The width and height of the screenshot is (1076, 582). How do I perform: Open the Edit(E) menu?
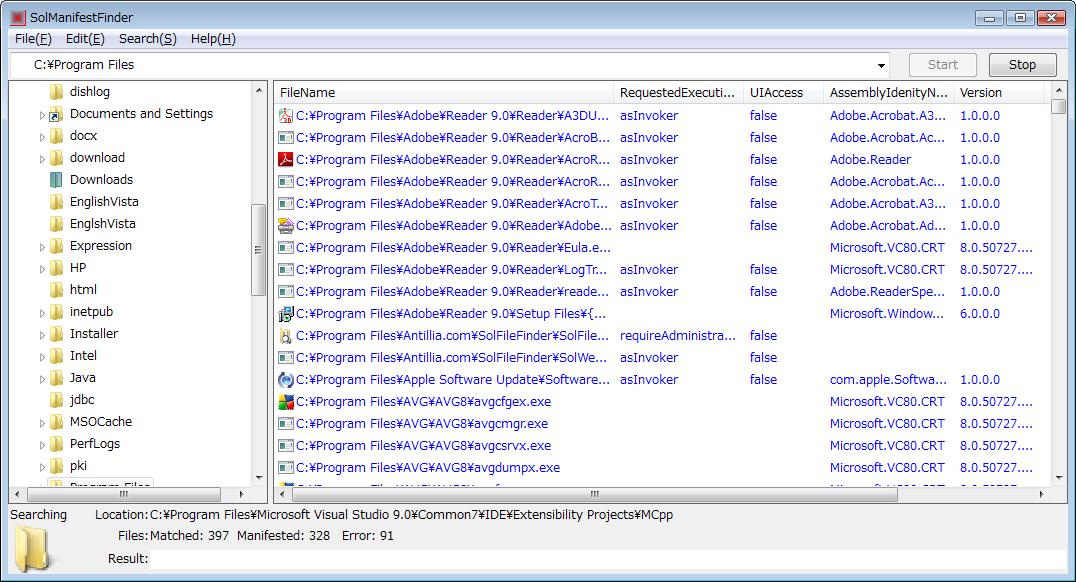85,39
